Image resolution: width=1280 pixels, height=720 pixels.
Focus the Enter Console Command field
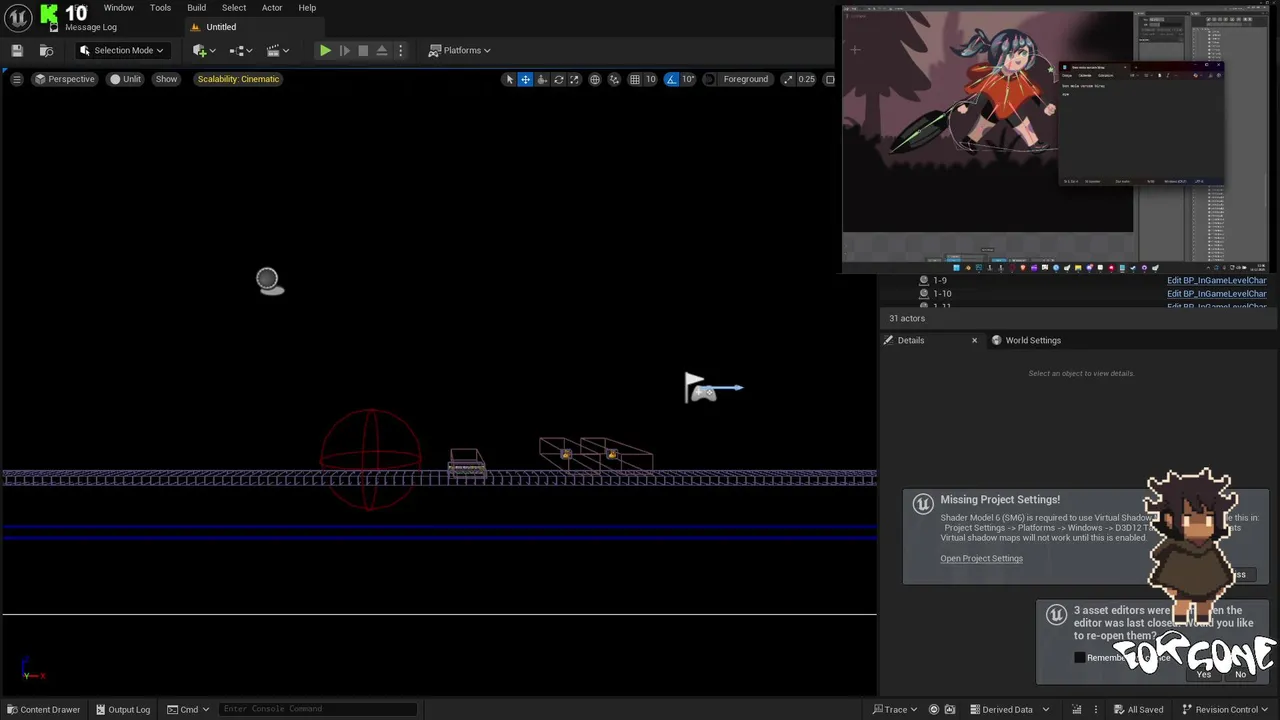[317, 709]
